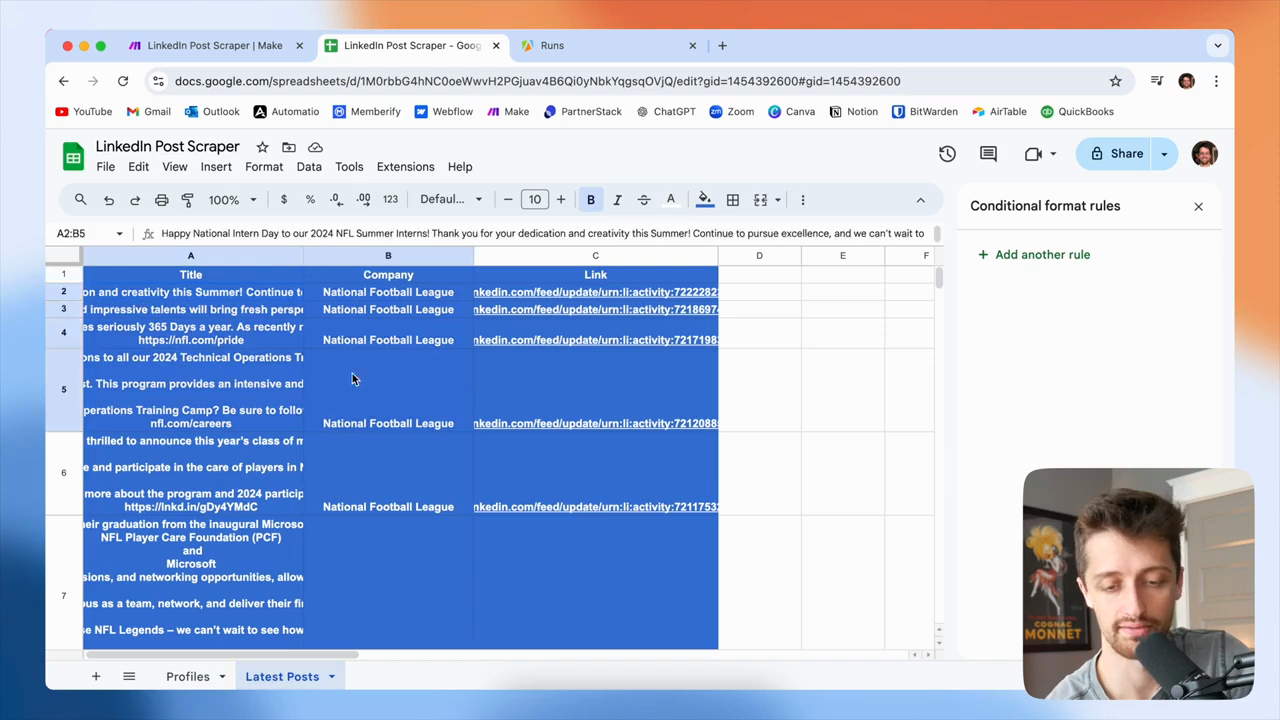Click the search menus magnifier icon
The image size is (1280, 720).
coord(81,200)
